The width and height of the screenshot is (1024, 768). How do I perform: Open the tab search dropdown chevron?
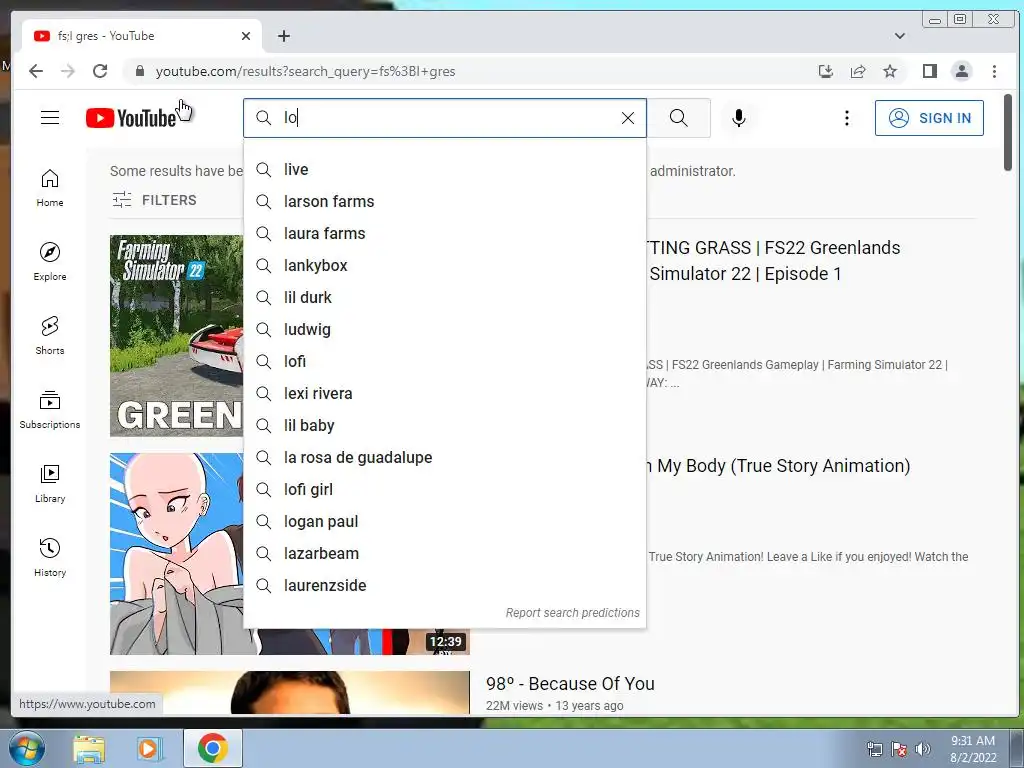coord(900,36)
